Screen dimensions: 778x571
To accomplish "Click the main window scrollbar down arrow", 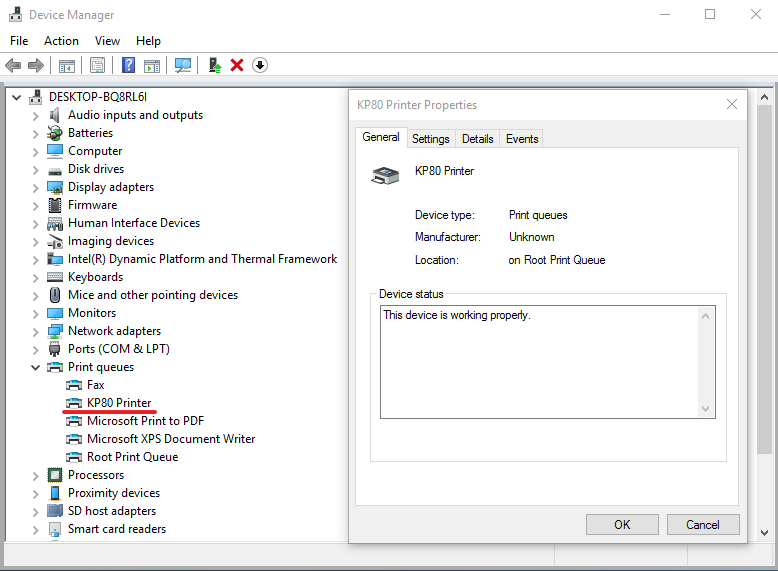I will point(764,533).
